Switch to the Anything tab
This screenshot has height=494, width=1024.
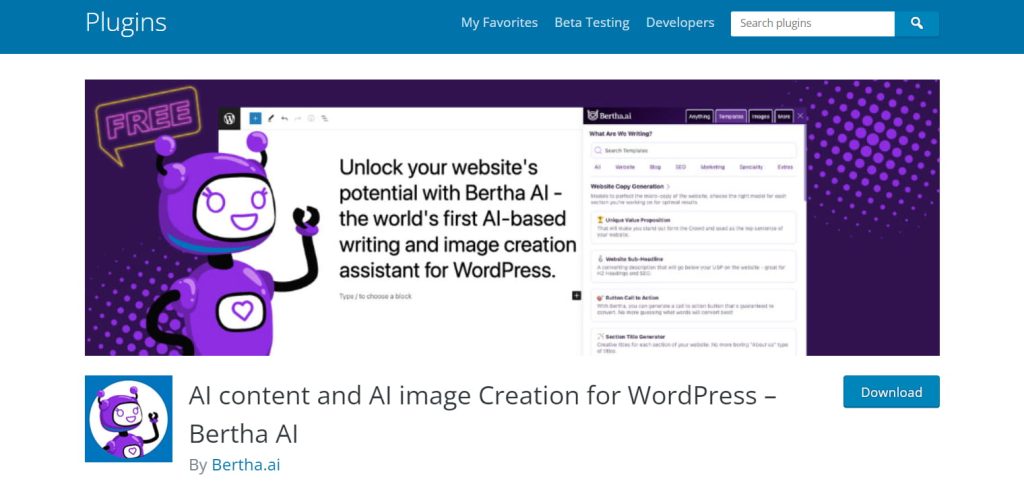(699, 116)
